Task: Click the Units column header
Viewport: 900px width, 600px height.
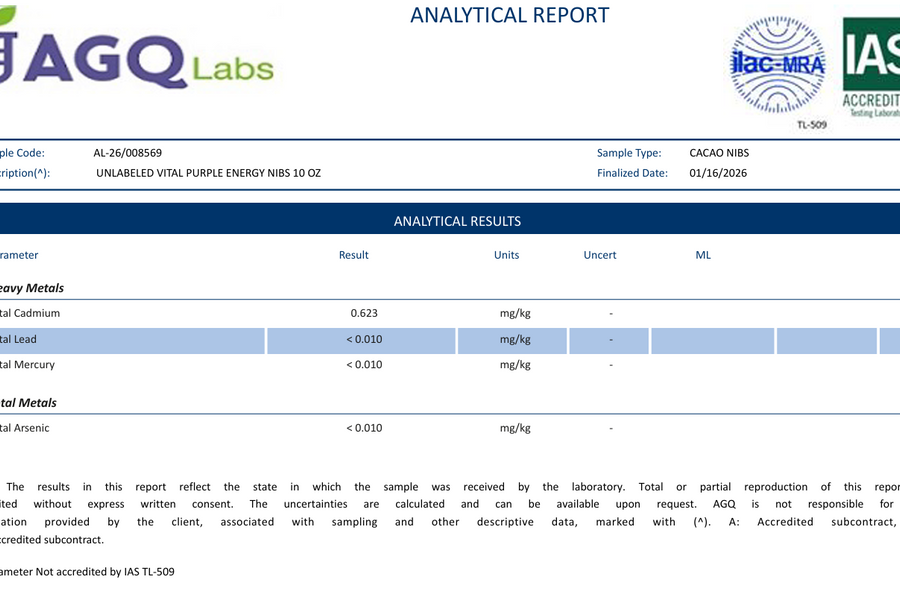Action: pyautogui.click(x=506, y=255)
